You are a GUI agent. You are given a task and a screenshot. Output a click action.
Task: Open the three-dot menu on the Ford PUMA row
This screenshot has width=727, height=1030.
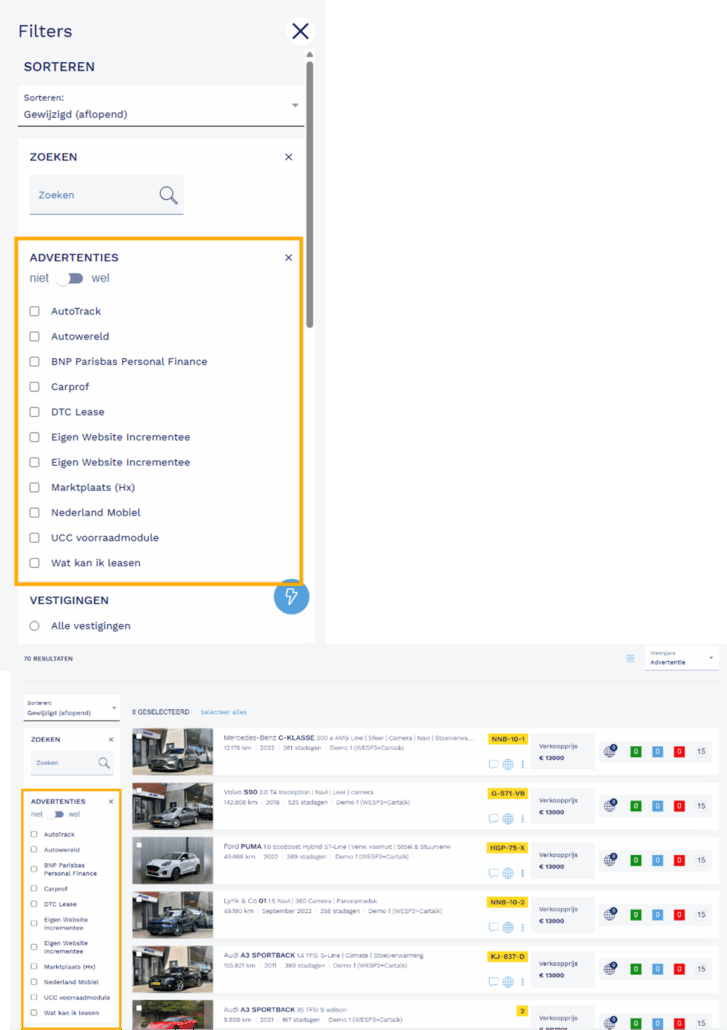click(523, 873)
